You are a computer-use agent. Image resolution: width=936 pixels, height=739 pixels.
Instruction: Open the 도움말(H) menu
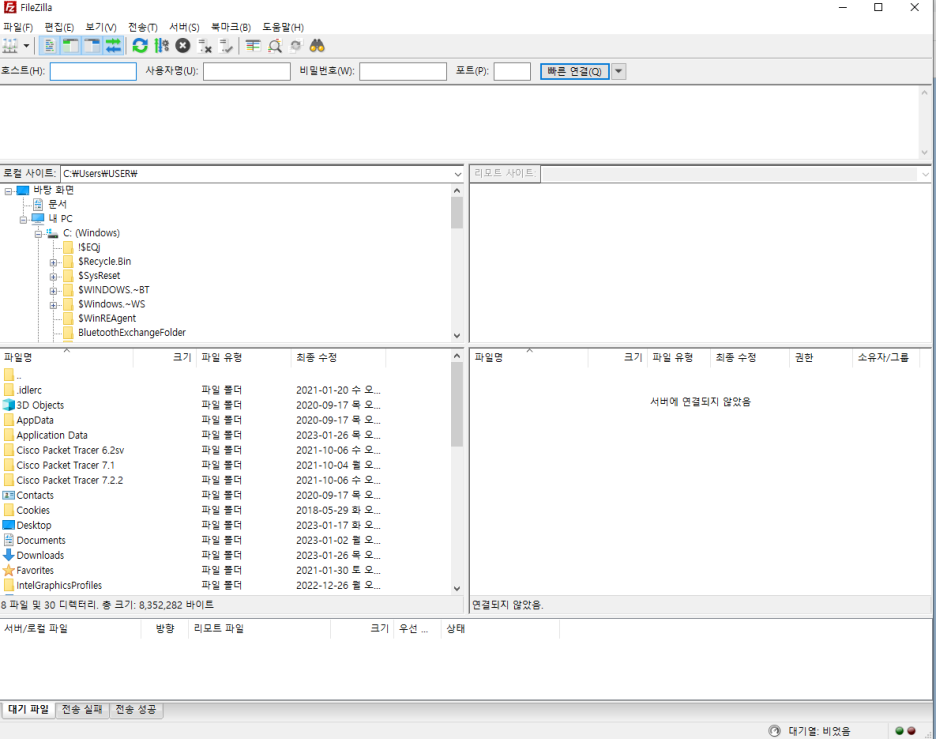click(x=283, y=27)
